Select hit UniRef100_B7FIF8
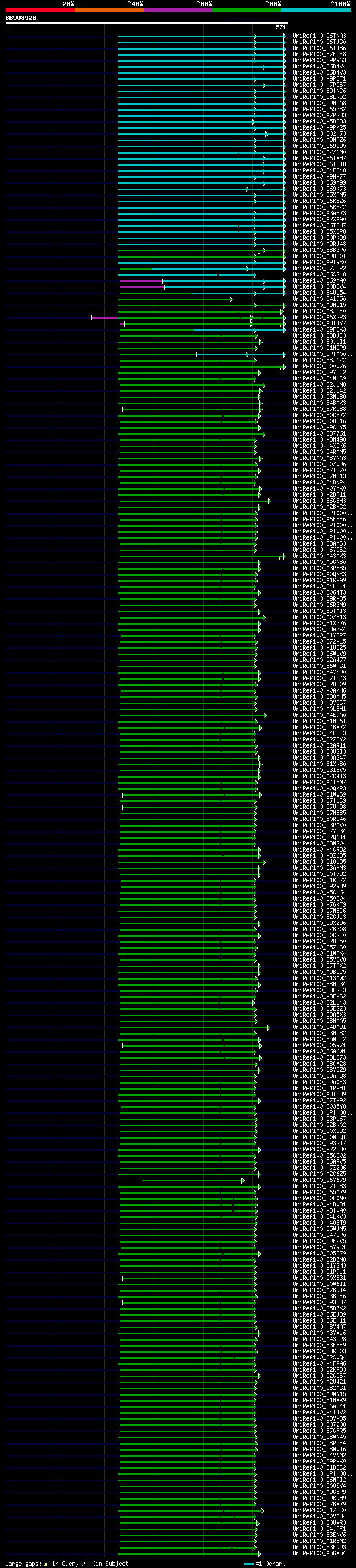 (319, 55)
